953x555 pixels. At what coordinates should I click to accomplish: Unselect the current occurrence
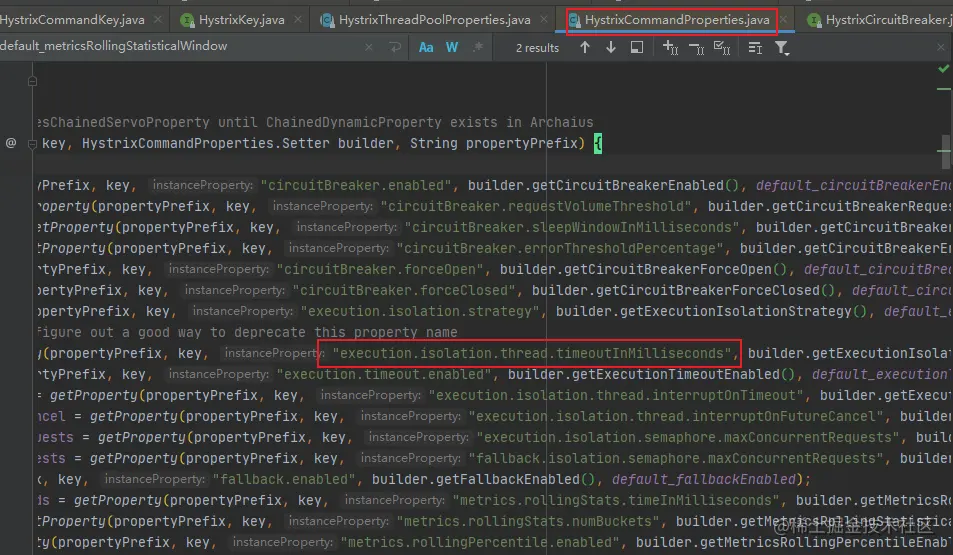tap(697, 47)
